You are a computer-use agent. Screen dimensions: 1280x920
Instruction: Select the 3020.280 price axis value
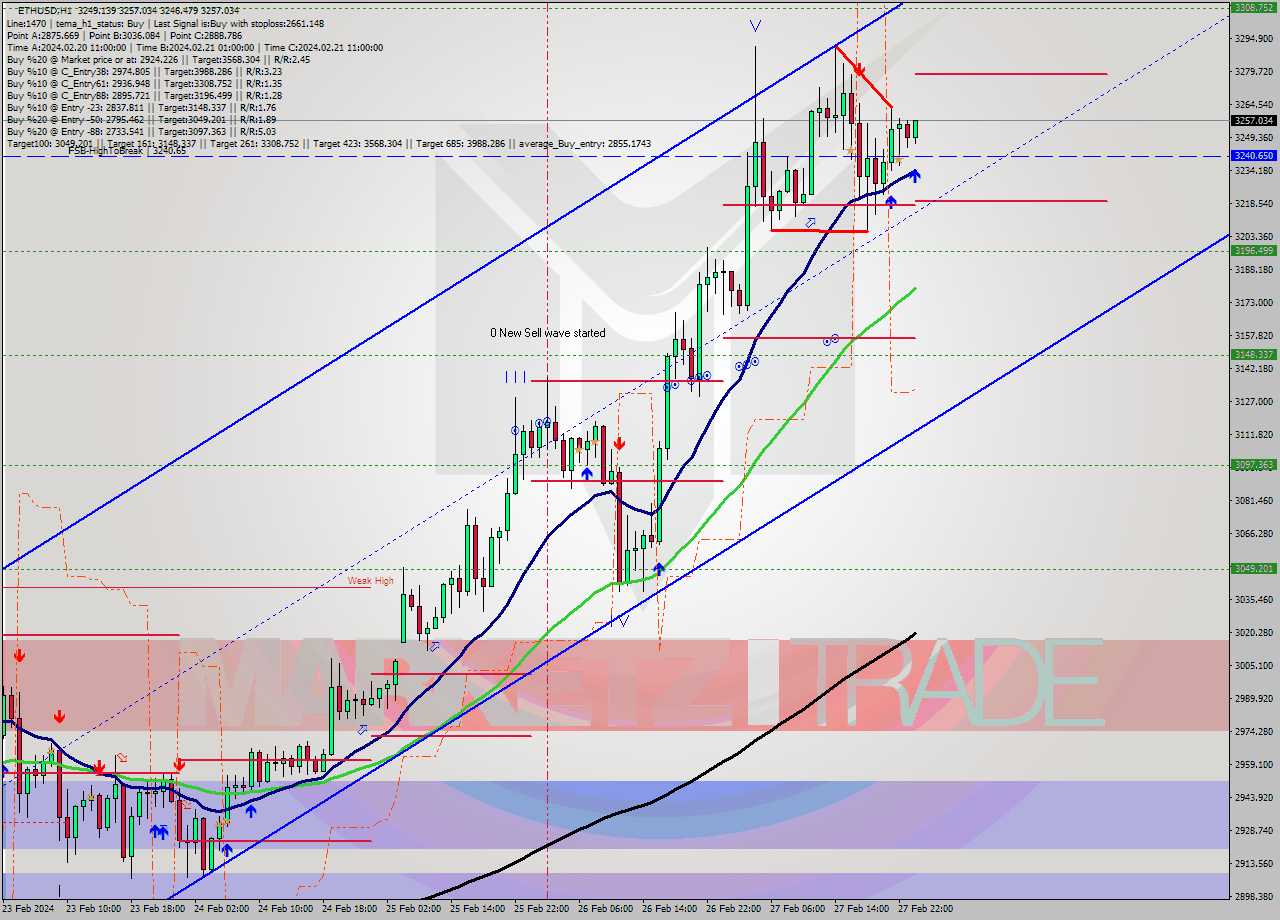click(x=1254, y=632)
